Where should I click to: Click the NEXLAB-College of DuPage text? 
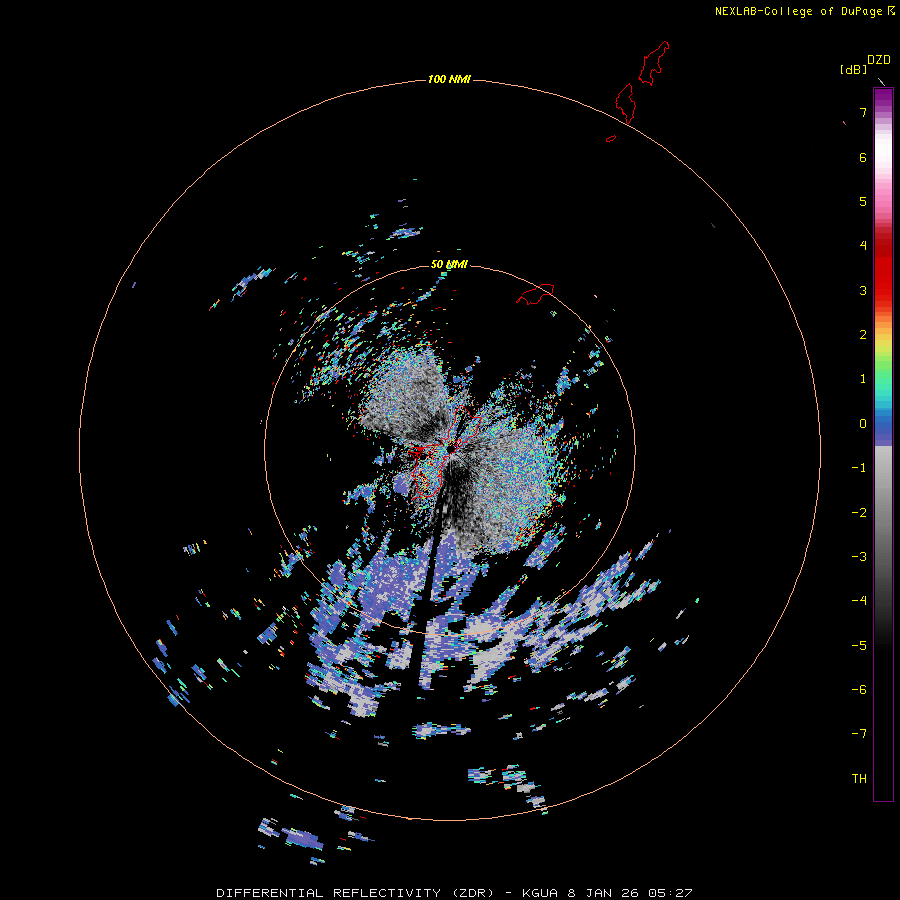click(798, 11)
